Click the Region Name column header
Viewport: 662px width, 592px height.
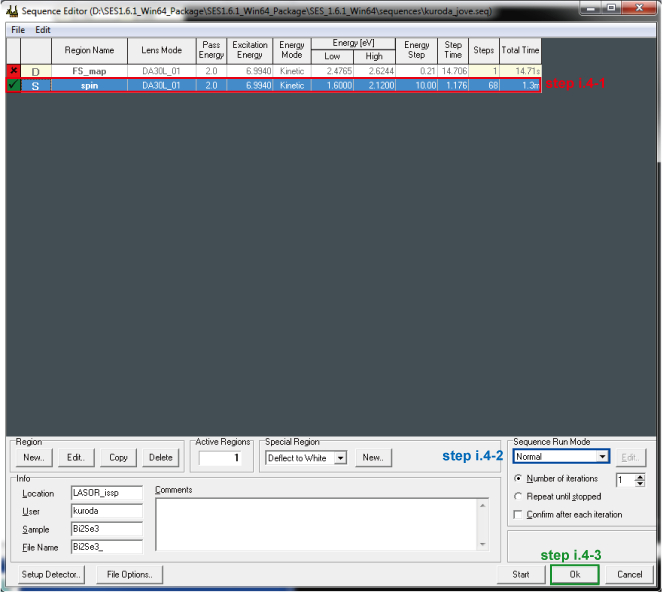click(x=89, y=51)
